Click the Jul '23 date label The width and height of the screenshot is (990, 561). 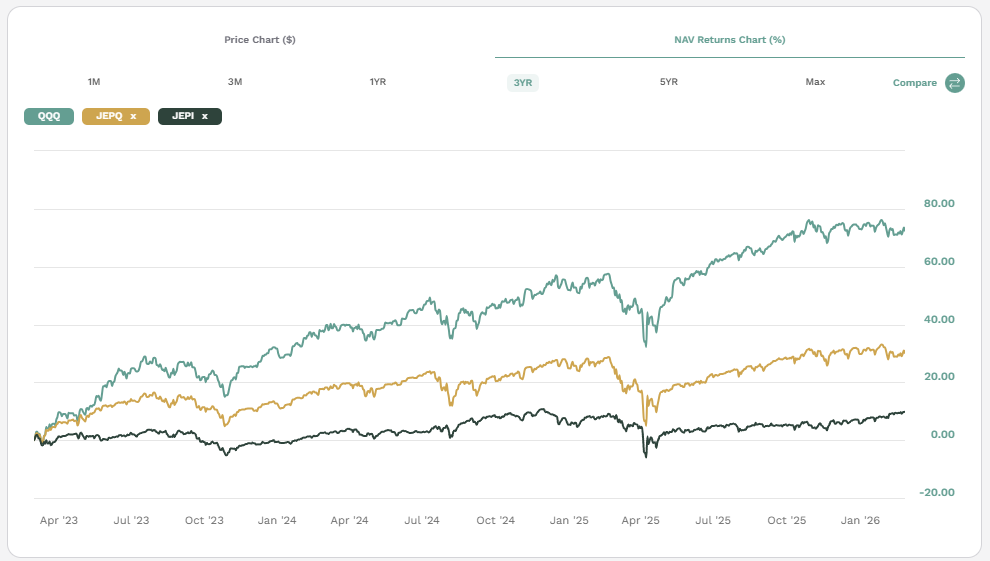[131, 521]
